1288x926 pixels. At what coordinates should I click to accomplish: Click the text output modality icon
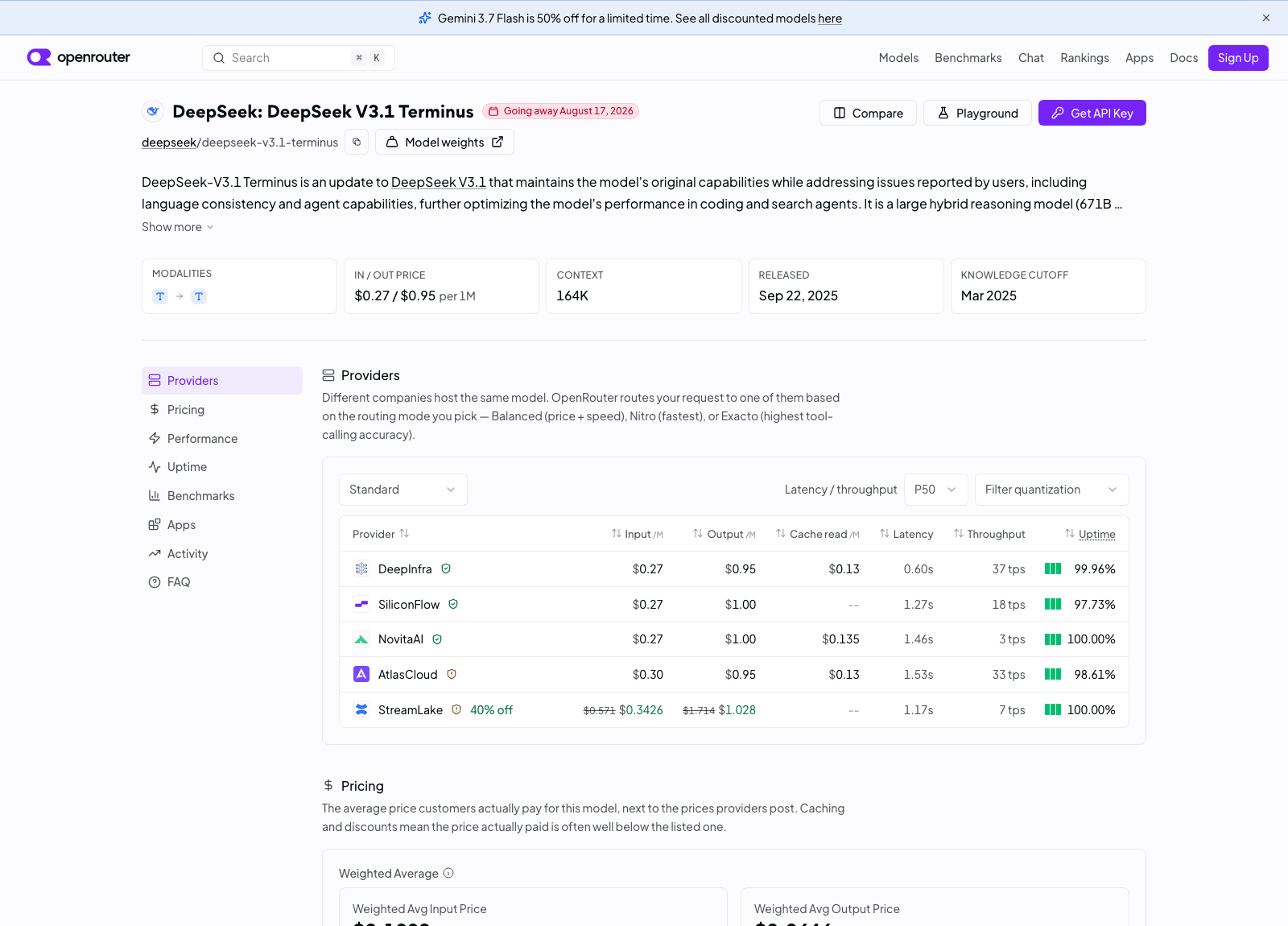pos(199,296)
